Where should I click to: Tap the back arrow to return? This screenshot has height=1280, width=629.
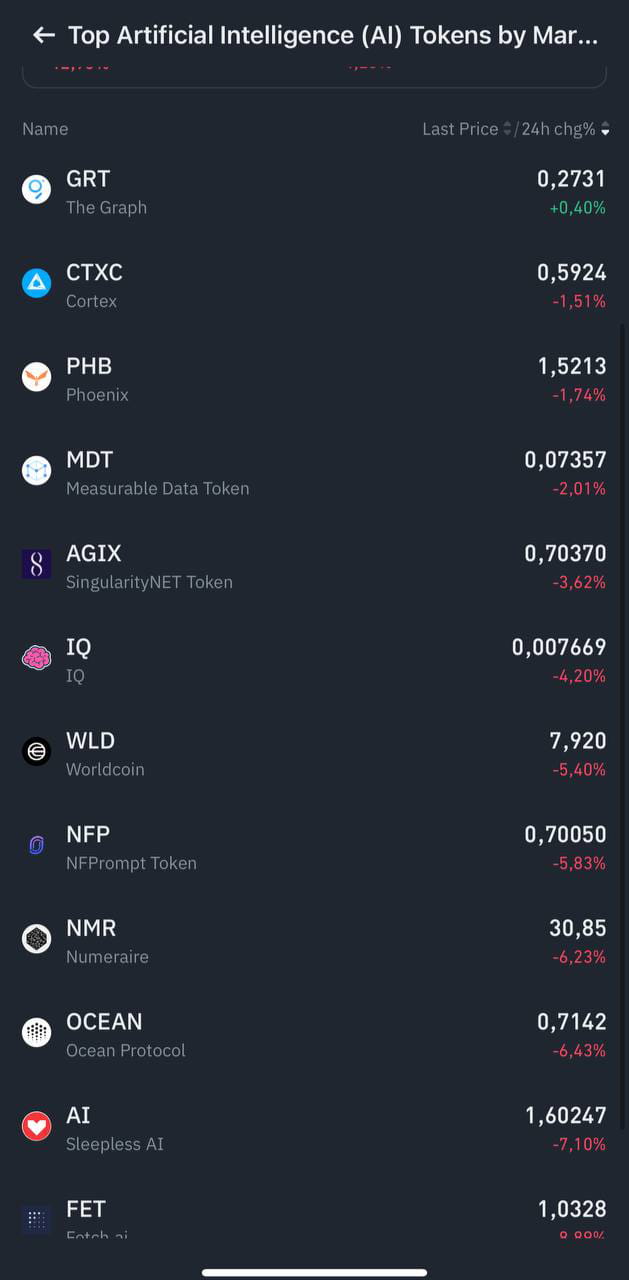click(x=43, y=35)
